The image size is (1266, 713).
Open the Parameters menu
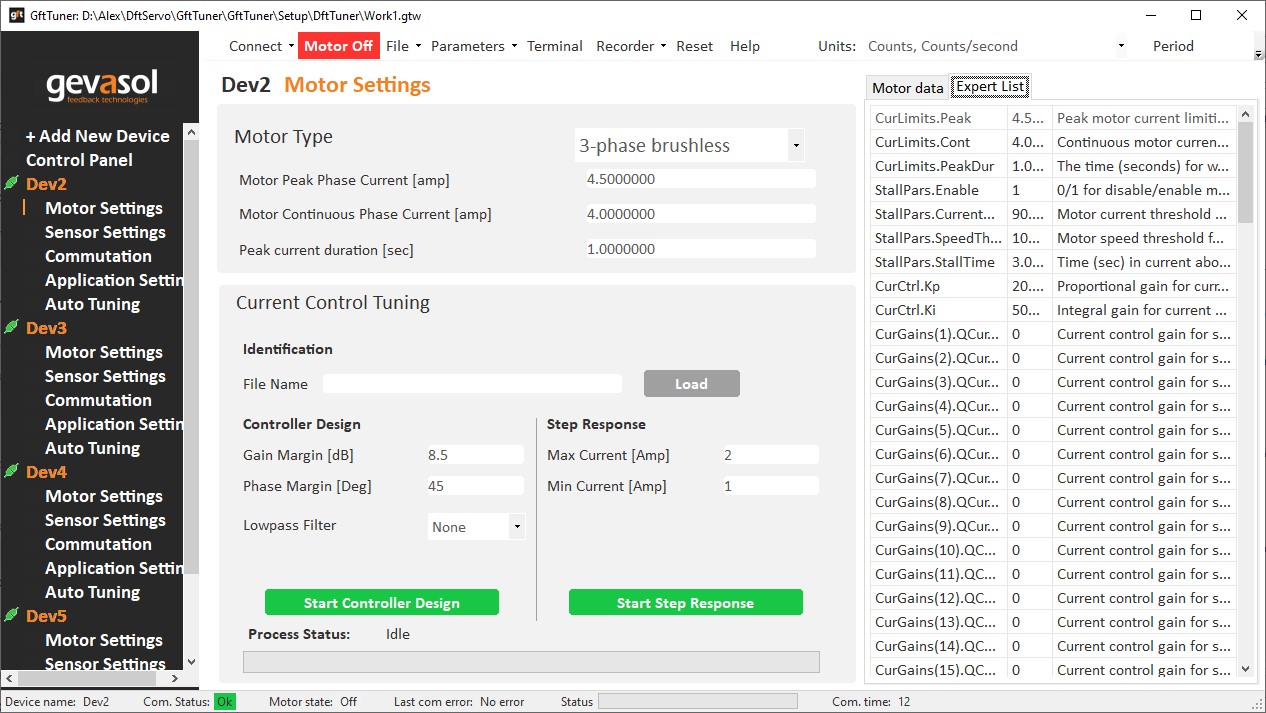[x=473, y=46]
